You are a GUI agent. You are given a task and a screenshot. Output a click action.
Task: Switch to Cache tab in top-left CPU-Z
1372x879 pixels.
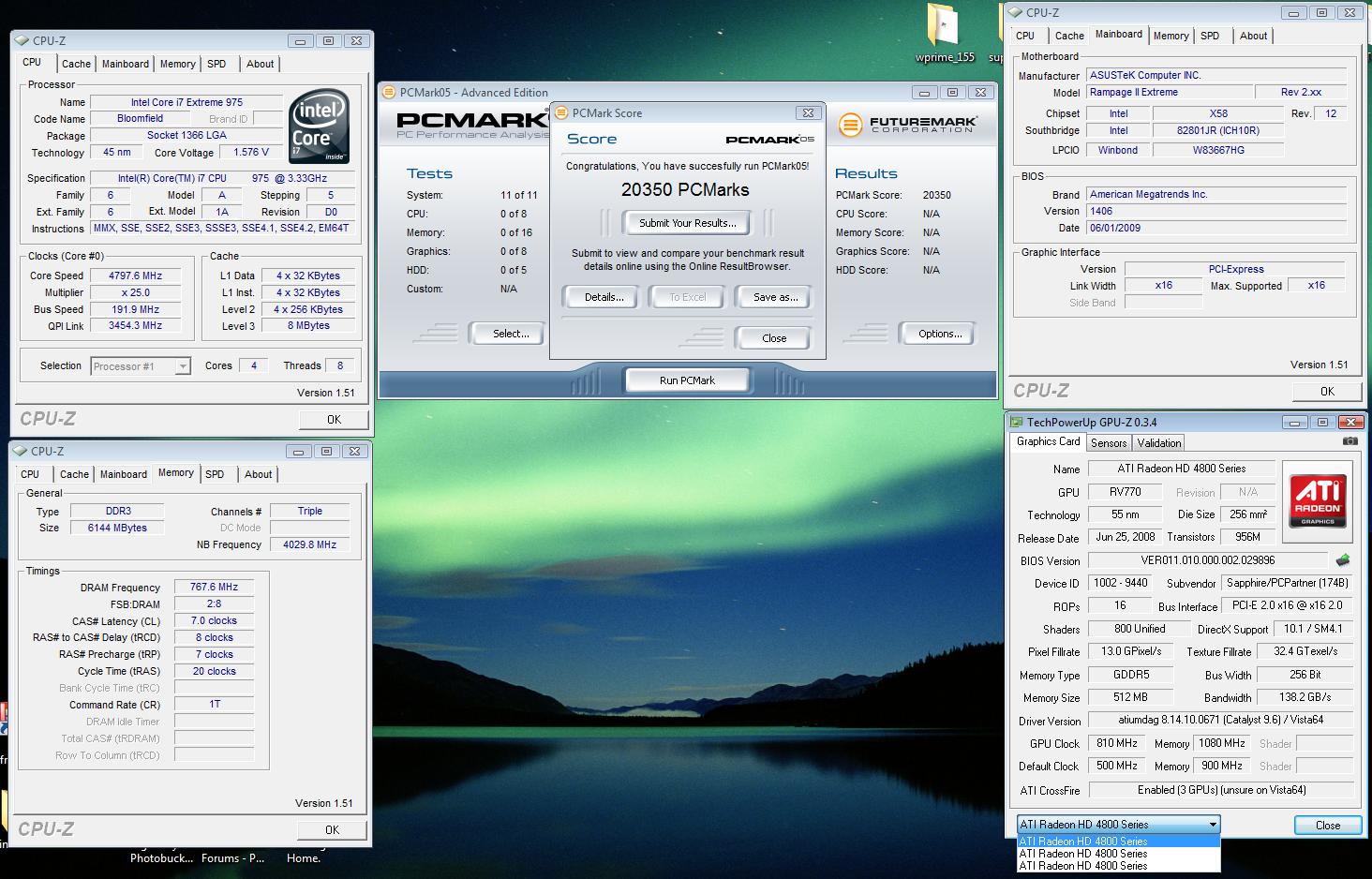pos(76,64)
